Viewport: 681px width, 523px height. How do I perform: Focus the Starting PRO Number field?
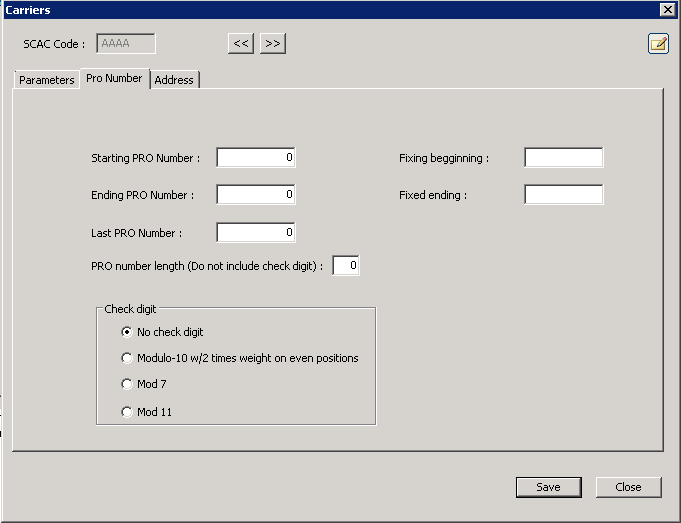[256, 158]
